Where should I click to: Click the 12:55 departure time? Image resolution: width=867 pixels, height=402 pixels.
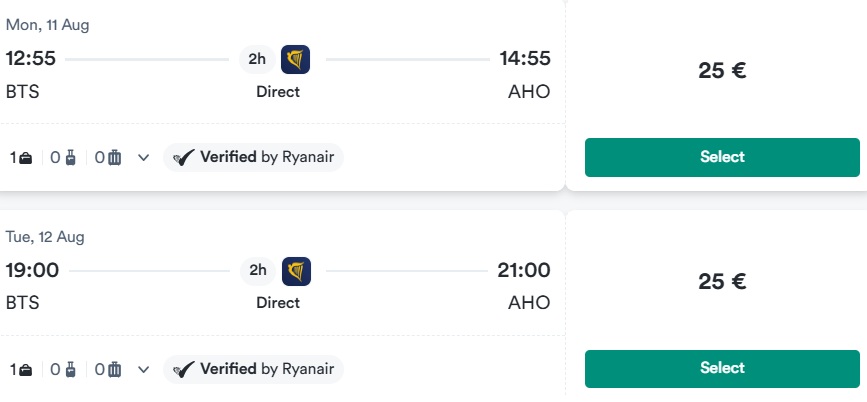(31, 59)
